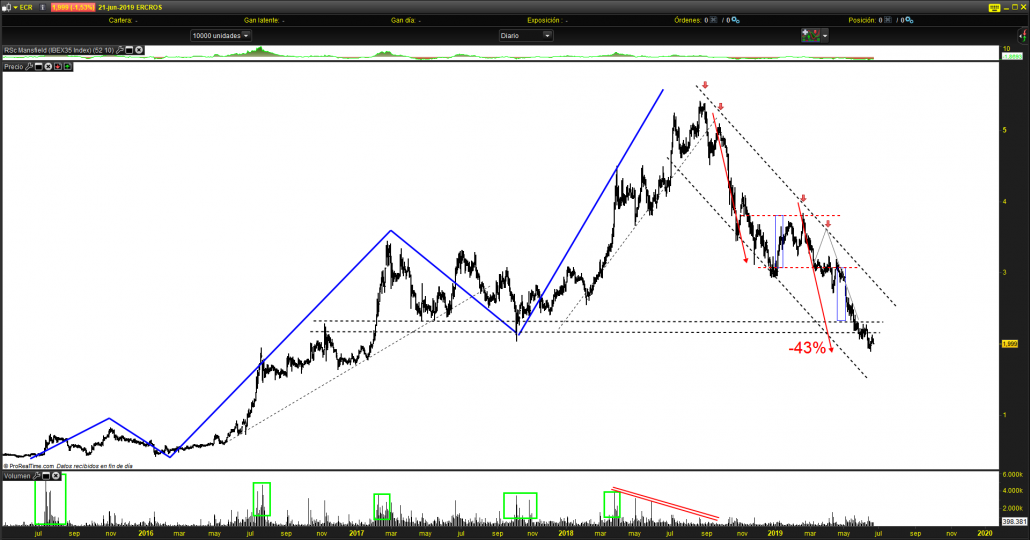Click the Volumen panel label

[x=18, y=476]
